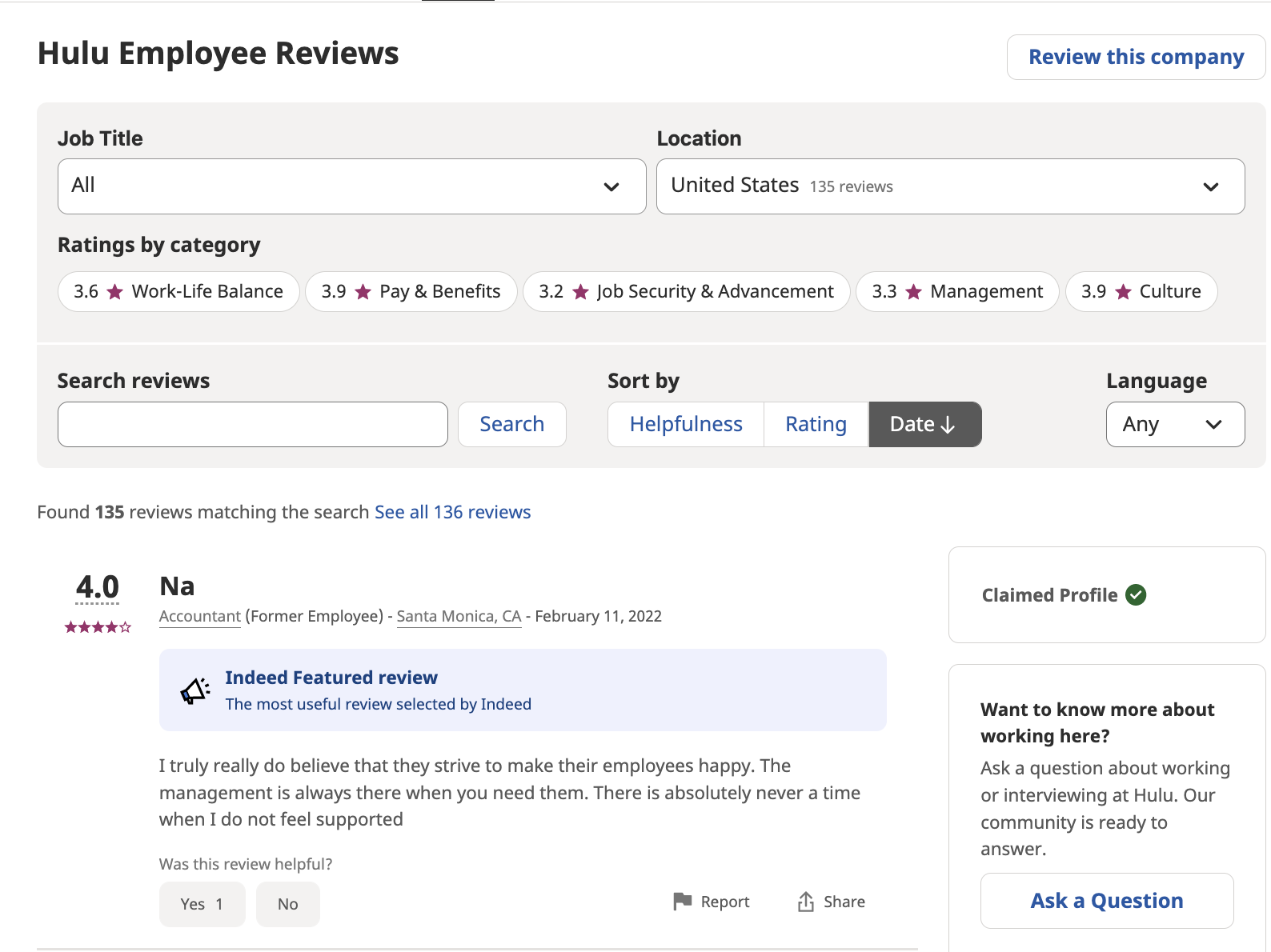This screenshot has height=952, width=1271.
Task: Click 'Was this review helpful?' text
Action: [x=246, y=864]
